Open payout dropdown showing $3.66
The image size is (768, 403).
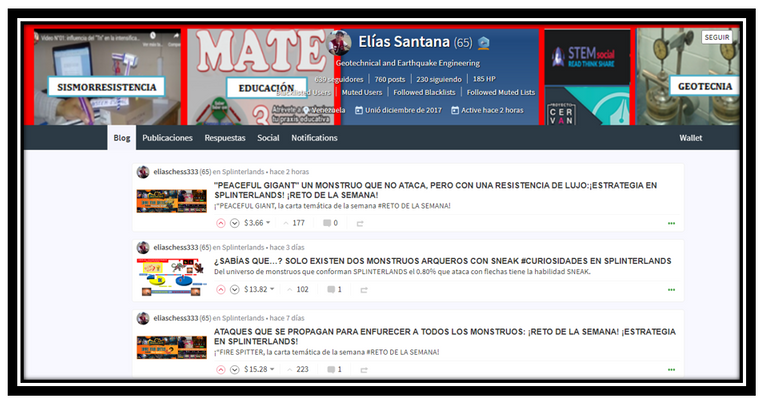pyautogui.click(x=257, y=223)
